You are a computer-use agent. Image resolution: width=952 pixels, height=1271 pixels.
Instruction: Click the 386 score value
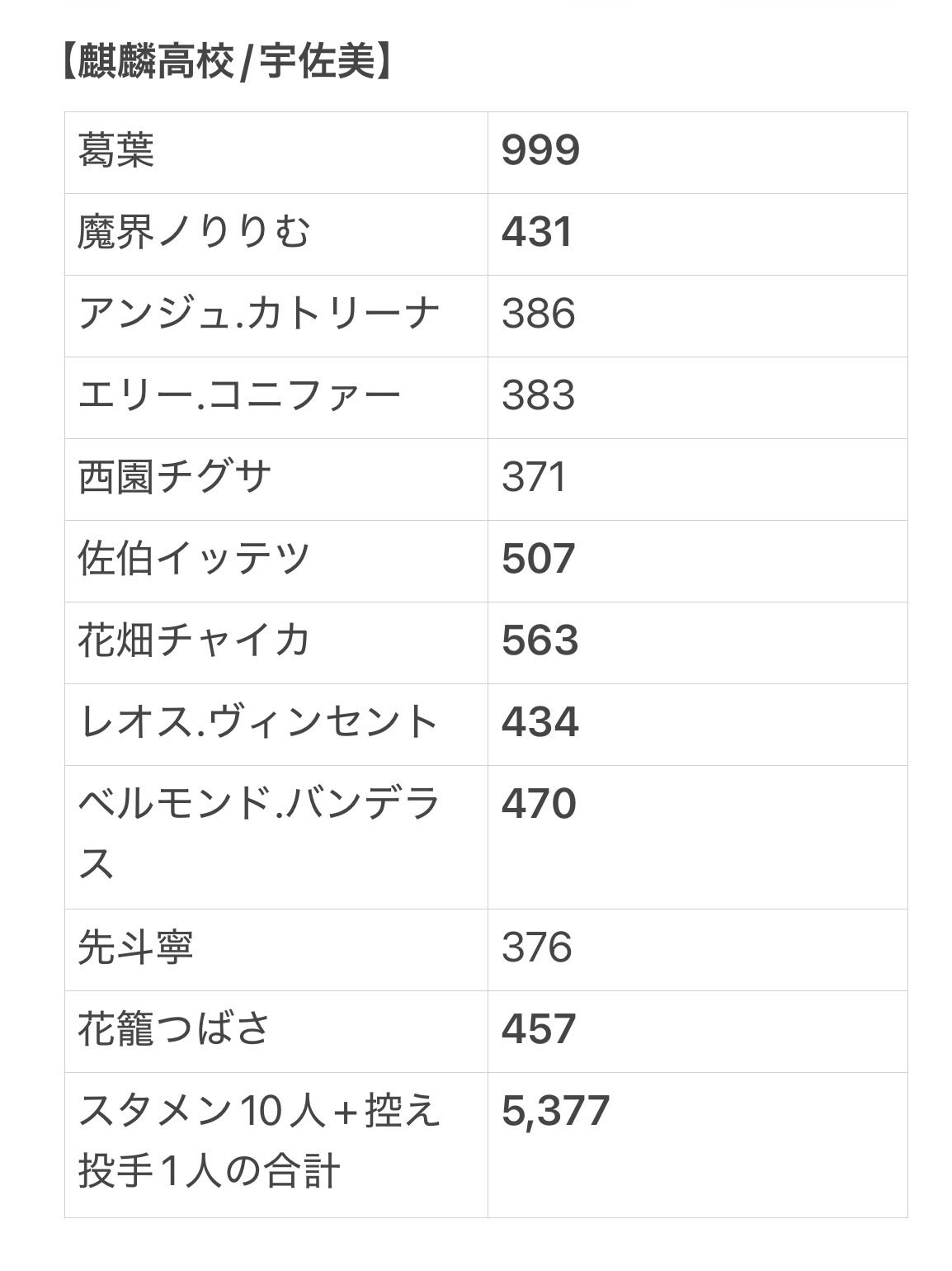coord(538,314)
